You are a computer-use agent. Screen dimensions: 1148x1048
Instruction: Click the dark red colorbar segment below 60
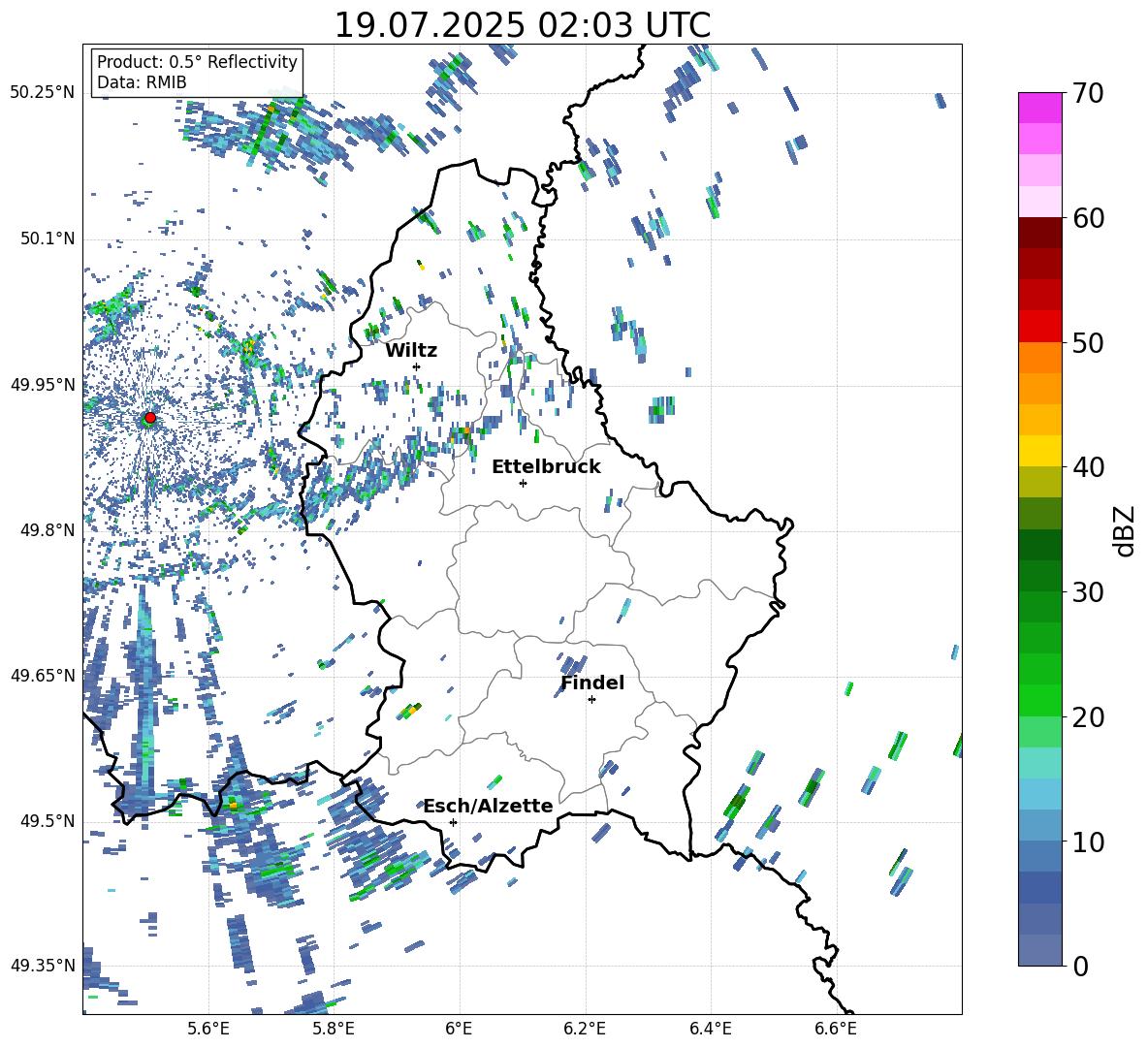pos(1039,233)
